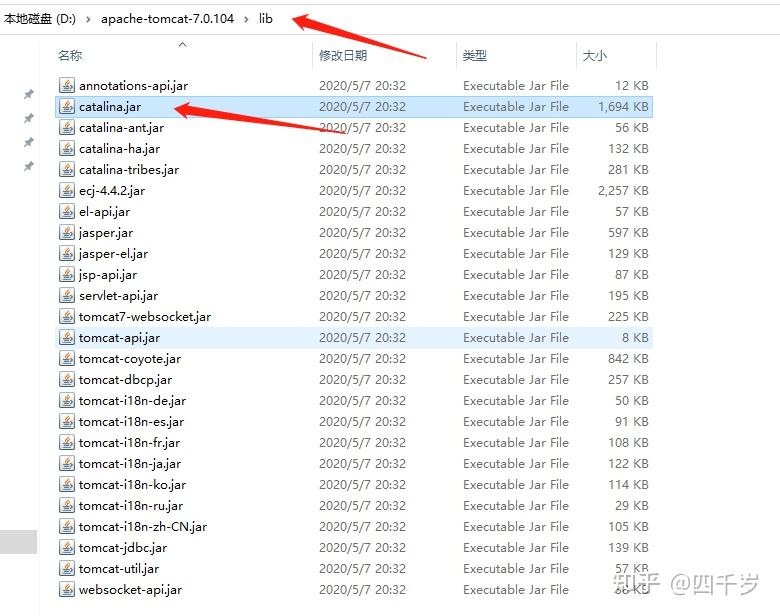Click the websocket-api.jar file icon

point(67,590)
